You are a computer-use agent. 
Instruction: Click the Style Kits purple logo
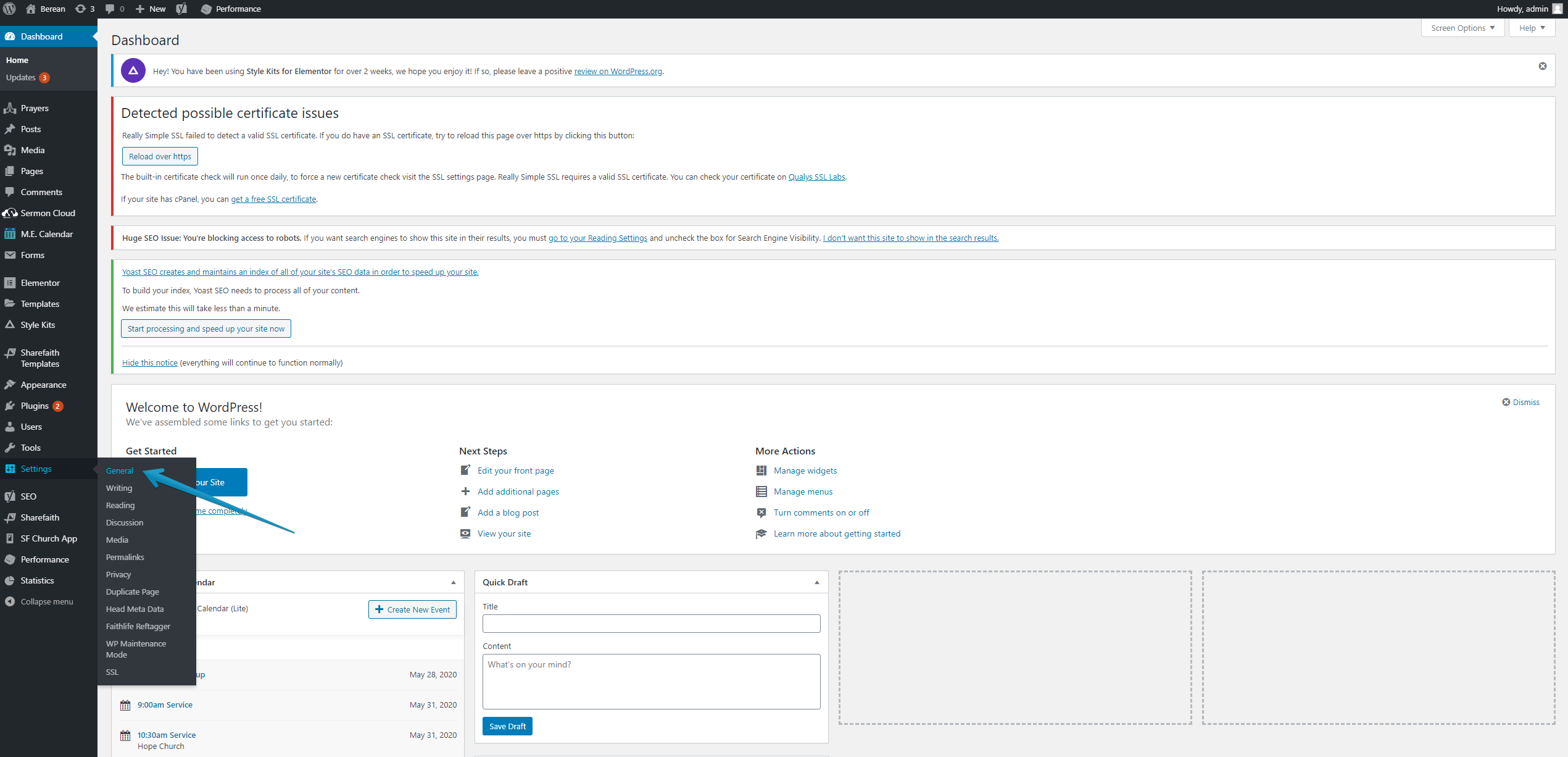point(133,70)
